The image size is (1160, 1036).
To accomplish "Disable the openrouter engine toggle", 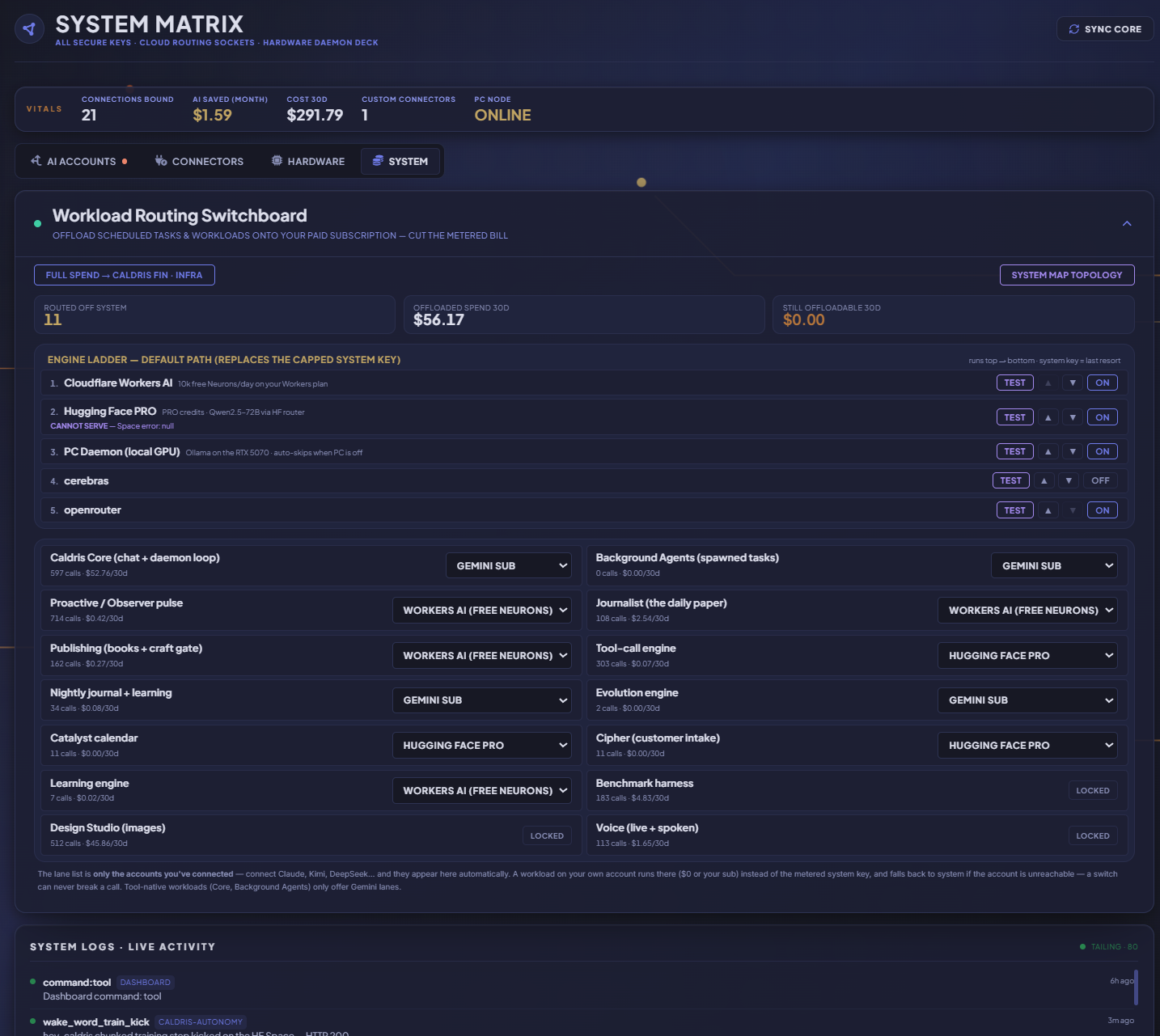I will pos(1103,510).
